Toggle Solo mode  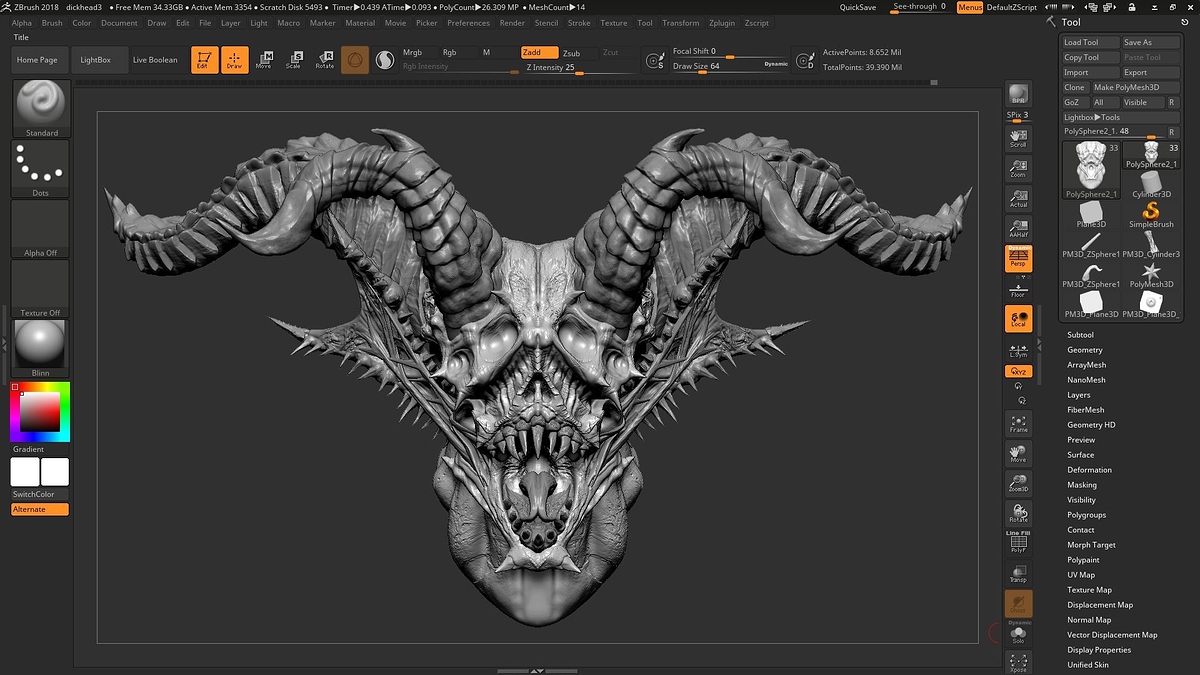(1018, 634)
